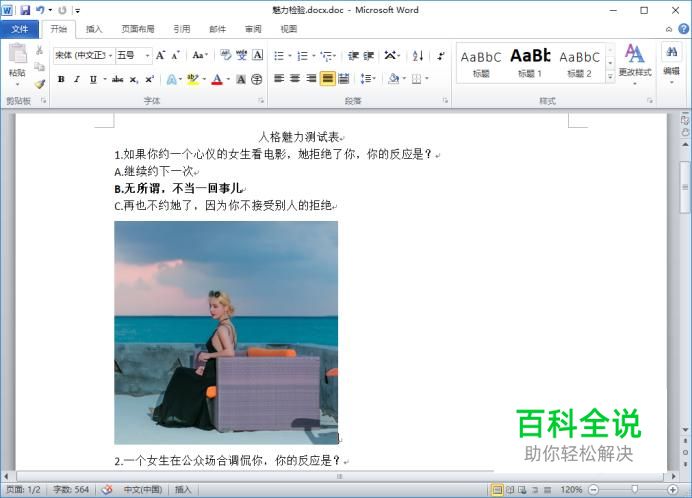Toggle Underline formatting
692x498 pixels.
coord(93,79)
